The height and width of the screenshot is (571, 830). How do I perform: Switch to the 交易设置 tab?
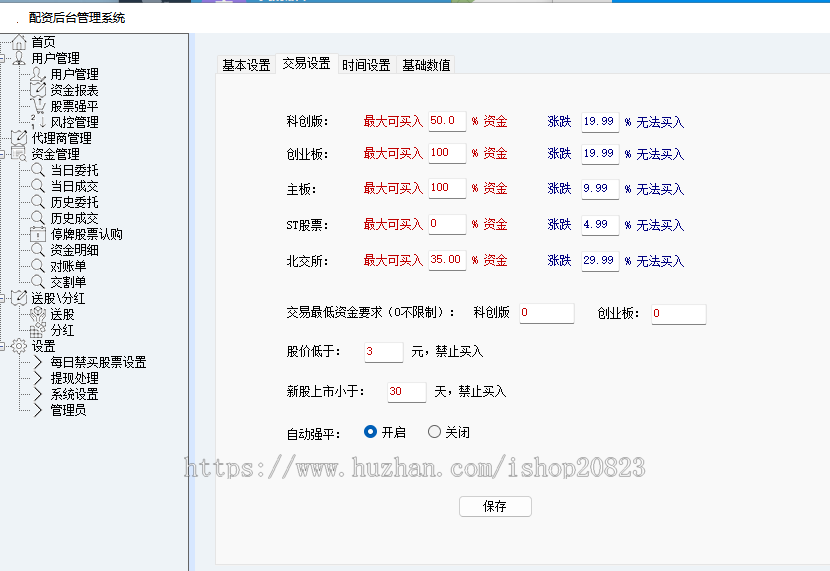click(x=306, y=64)
